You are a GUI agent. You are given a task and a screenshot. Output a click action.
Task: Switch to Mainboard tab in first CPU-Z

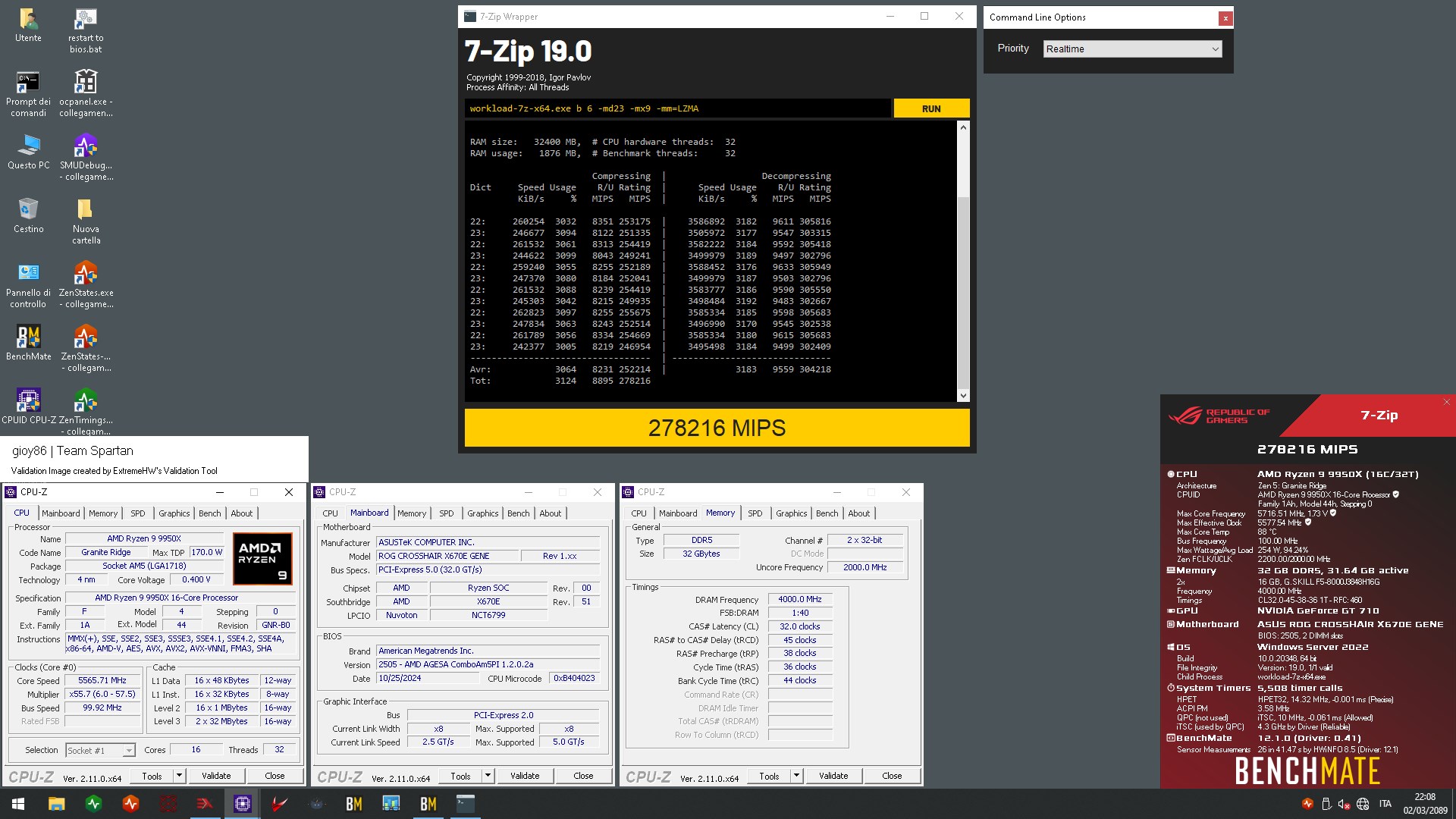tap(61, 513)
